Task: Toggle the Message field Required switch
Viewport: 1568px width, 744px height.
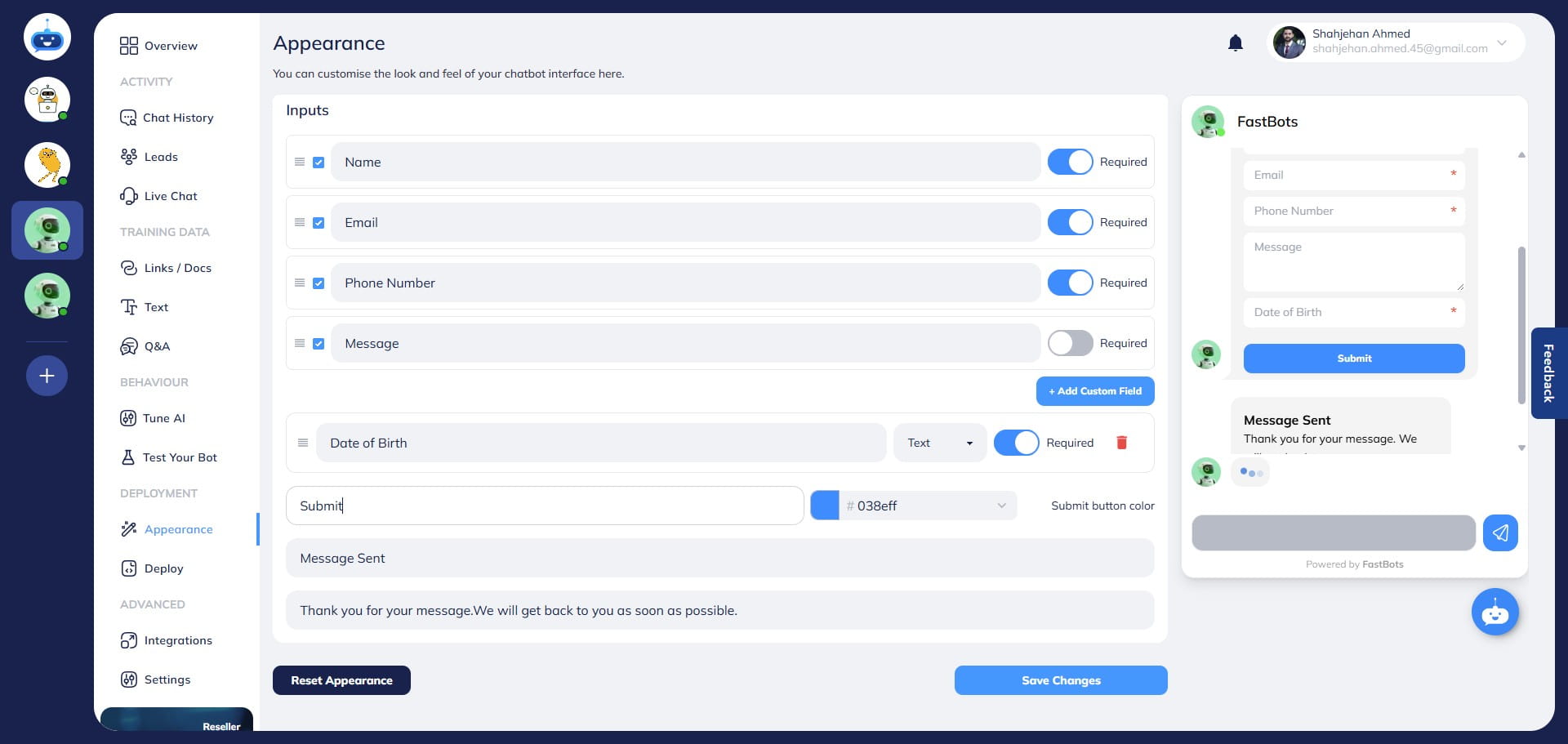Action: pos(1070,343)
